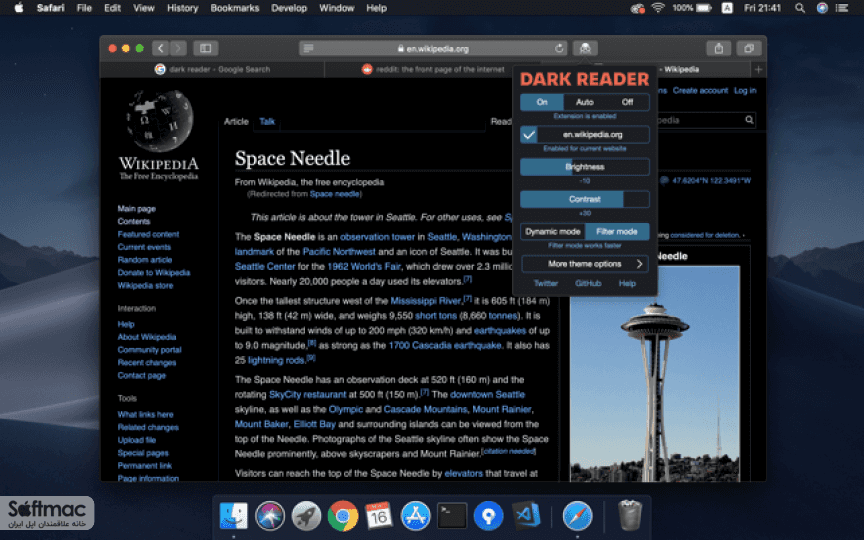Open the blue pin app in Dock
Image resolution: width=864 pixels, height=540 pixels.
(x=488, y=516)
